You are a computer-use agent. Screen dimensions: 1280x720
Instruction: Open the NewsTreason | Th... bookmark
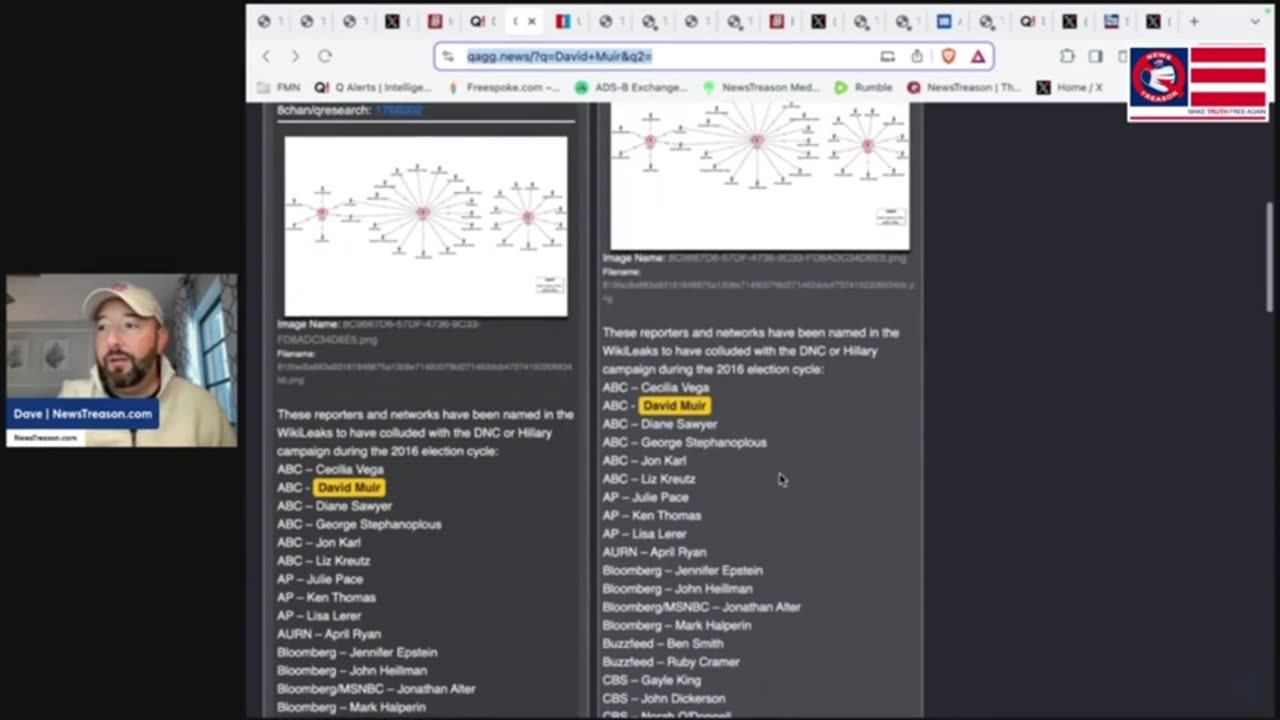pyautogui.click(x=964, y=88)
